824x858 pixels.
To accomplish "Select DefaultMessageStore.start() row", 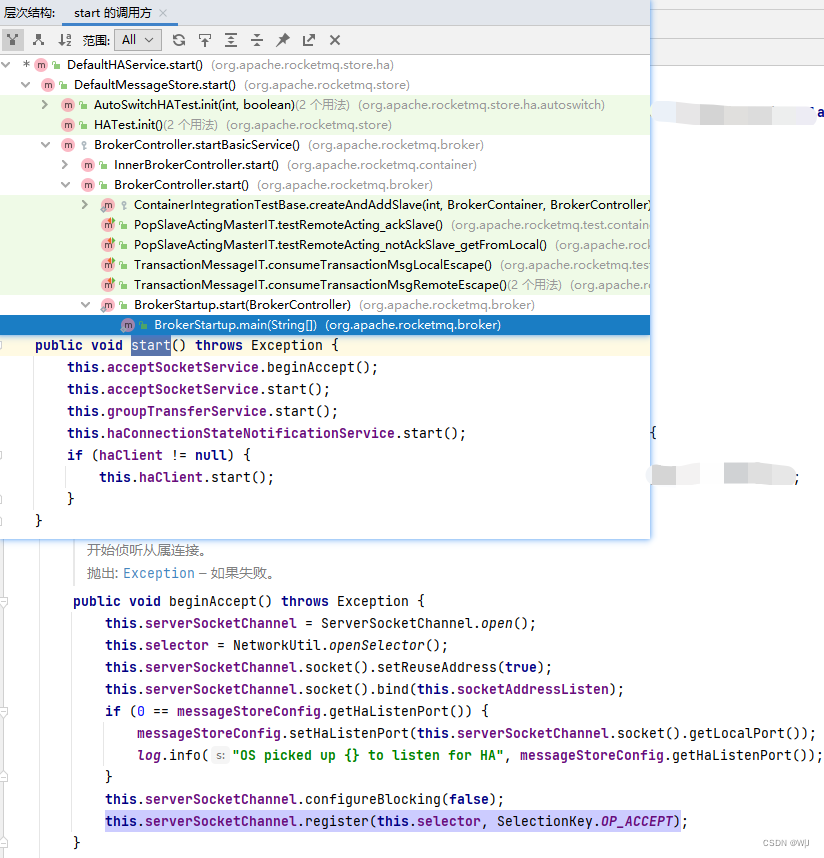I will click(x=325, y=85).
